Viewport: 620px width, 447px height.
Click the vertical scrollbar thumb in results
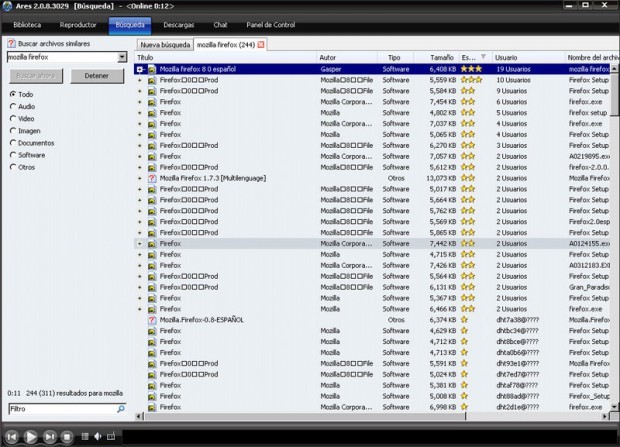pos(614,93)
